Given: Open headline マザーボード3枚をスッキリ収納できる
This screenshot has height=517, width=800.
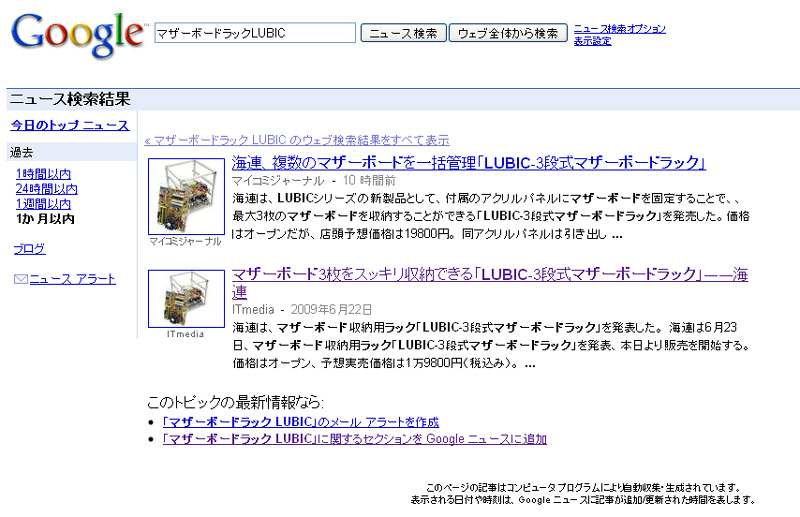Looking at the screenshot, I should click(x=490, y=283).
